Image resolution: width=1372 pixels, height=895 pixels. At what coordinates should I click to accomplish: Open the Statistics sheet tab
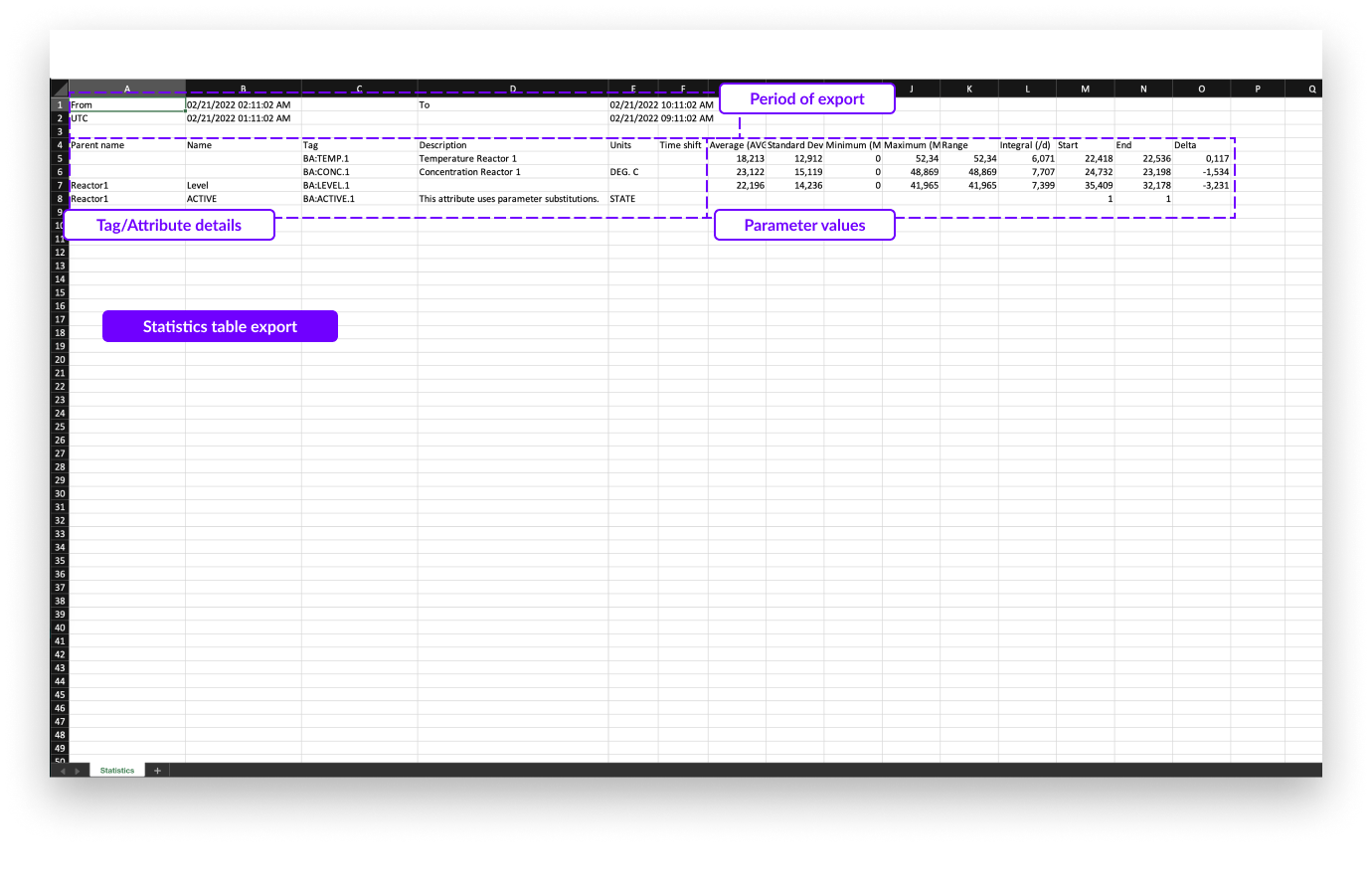[x=117, y=771]
